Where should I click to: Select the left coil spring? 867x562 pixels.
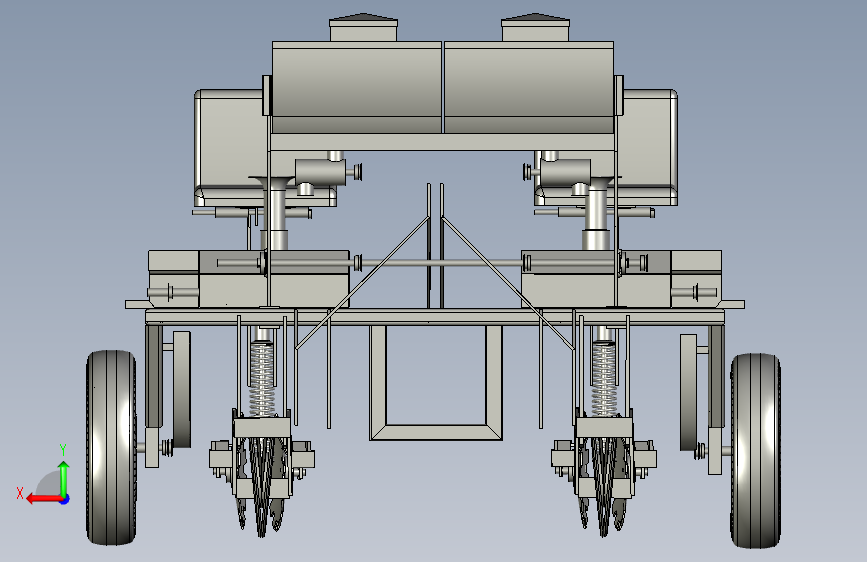pyautogui.click(x=262, y=378)
